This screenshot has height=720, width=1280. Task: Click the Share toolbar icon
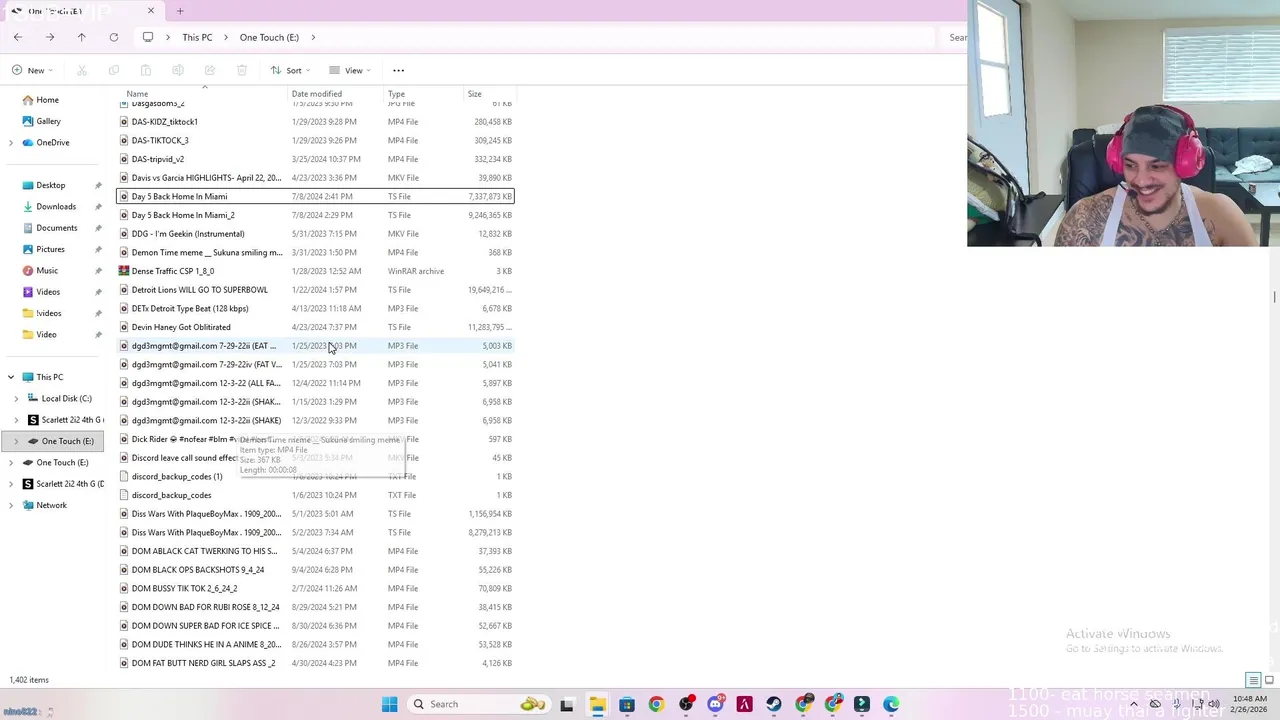coord(210,70)
